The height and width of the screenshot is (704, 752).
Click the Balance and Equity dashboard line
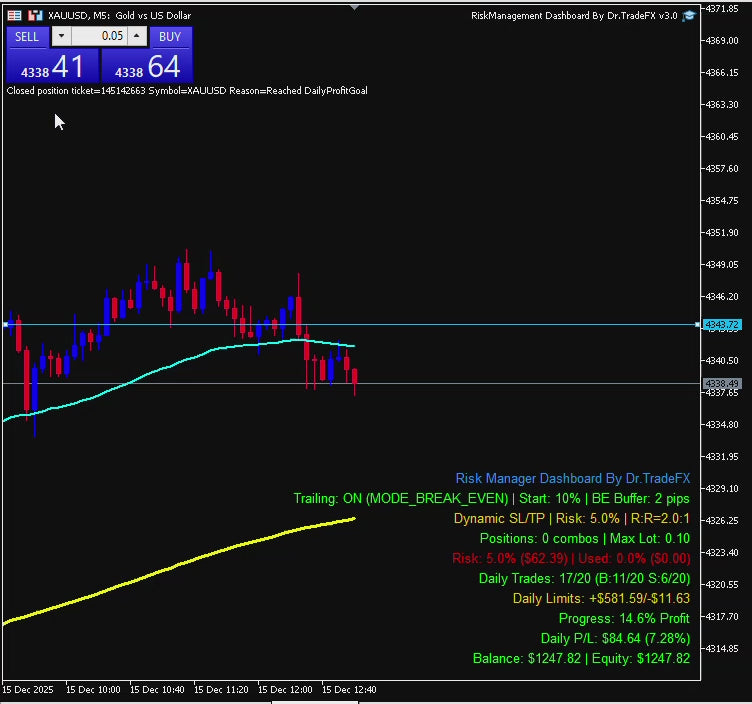[x=580, y=658]
